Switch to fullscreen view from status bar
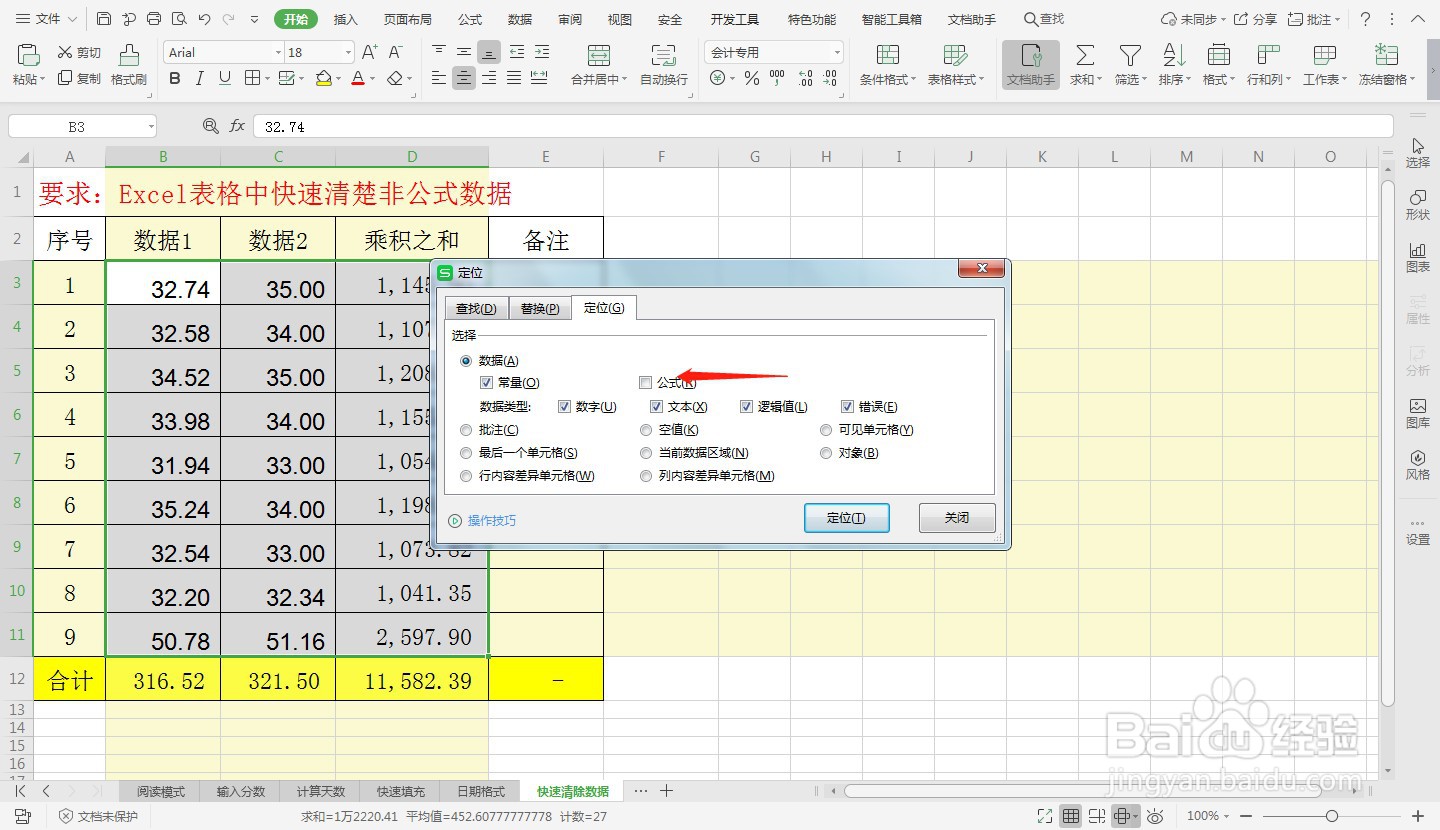 pos(1045,816)
